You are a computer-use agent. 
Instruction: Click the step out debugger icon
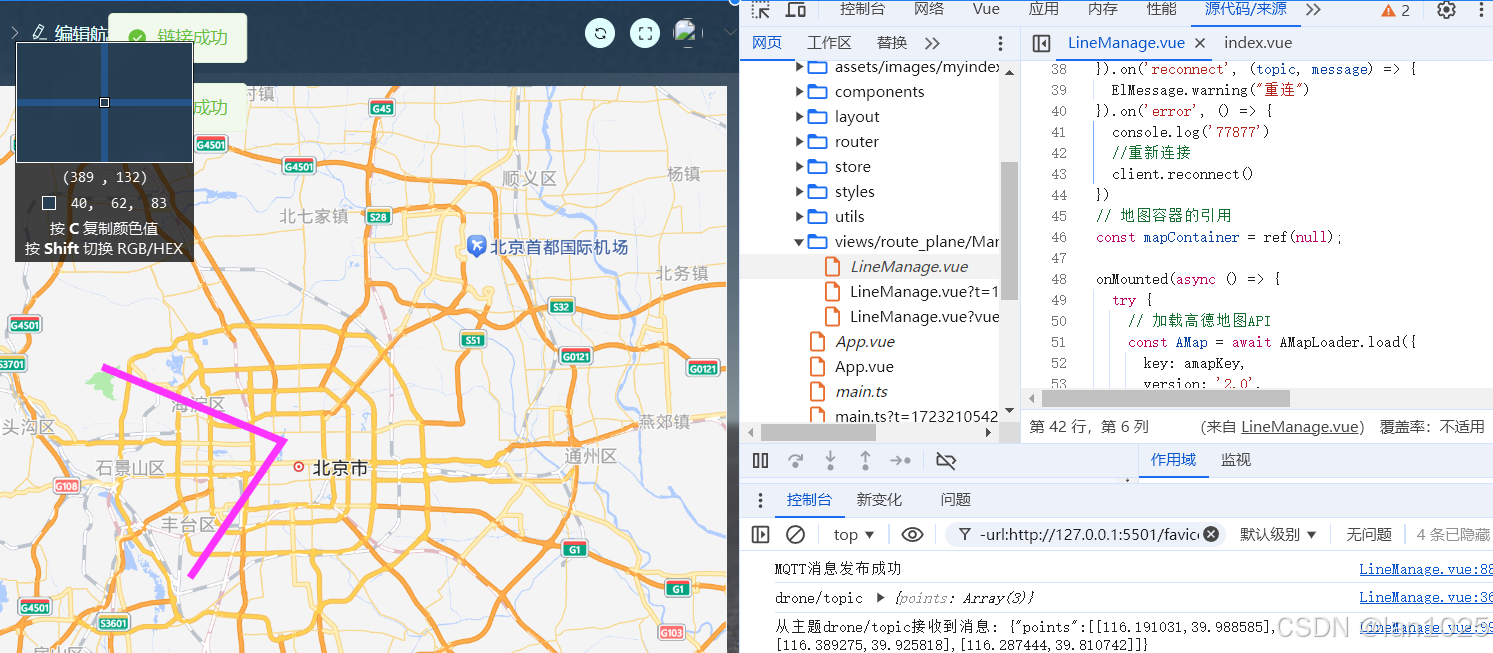[865, 460]
